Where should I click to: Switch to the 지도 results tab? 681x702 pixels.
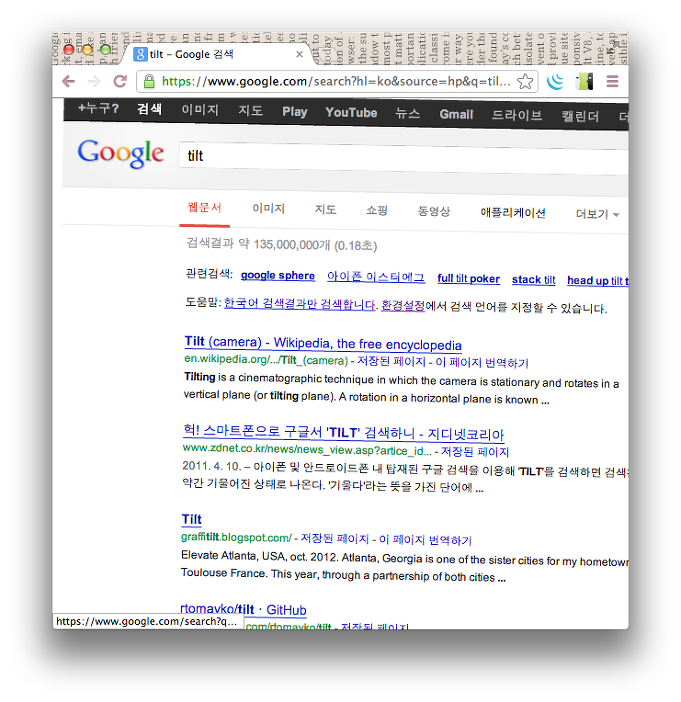(x=325, y=210)
